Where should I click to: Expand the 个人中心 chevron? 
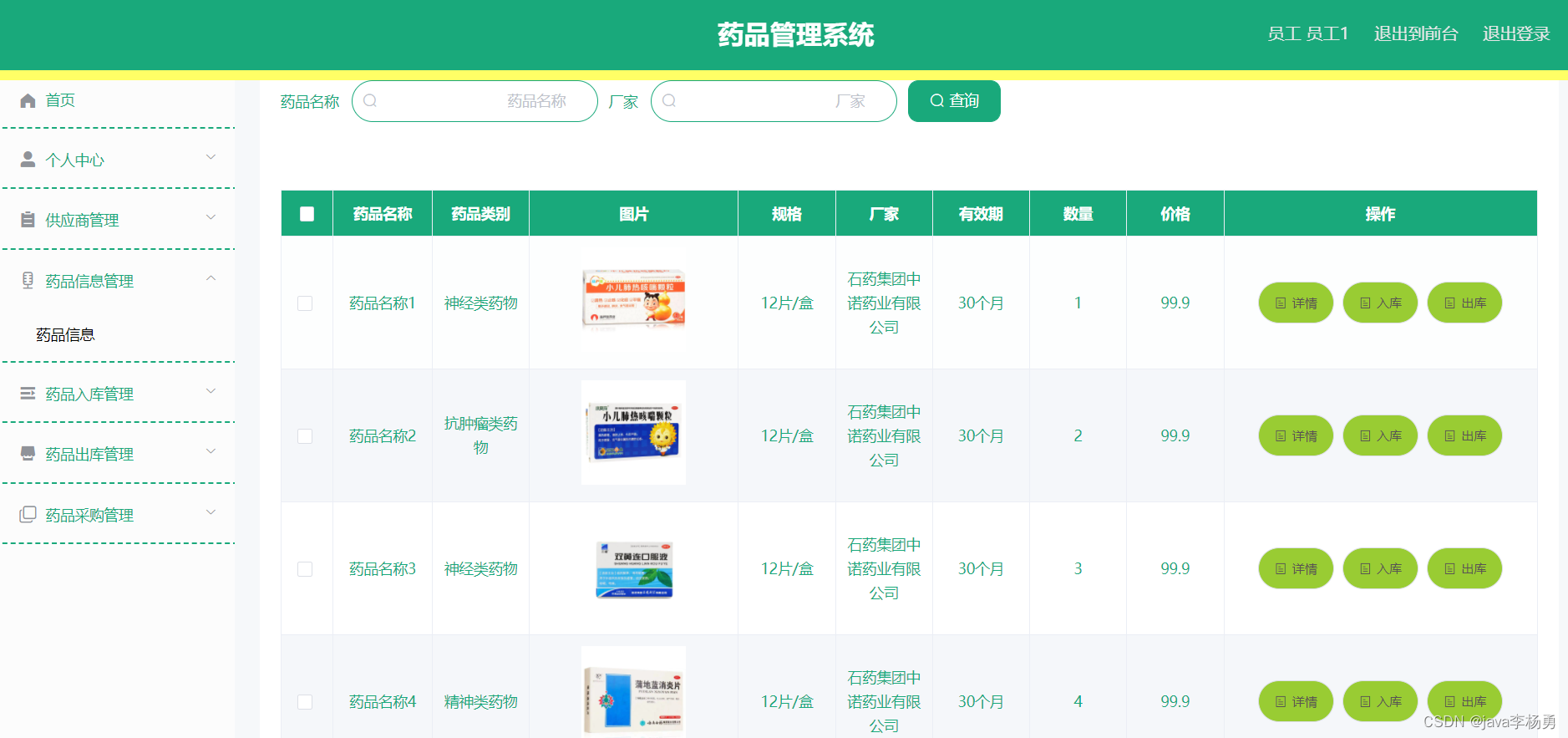pos(211,157)
